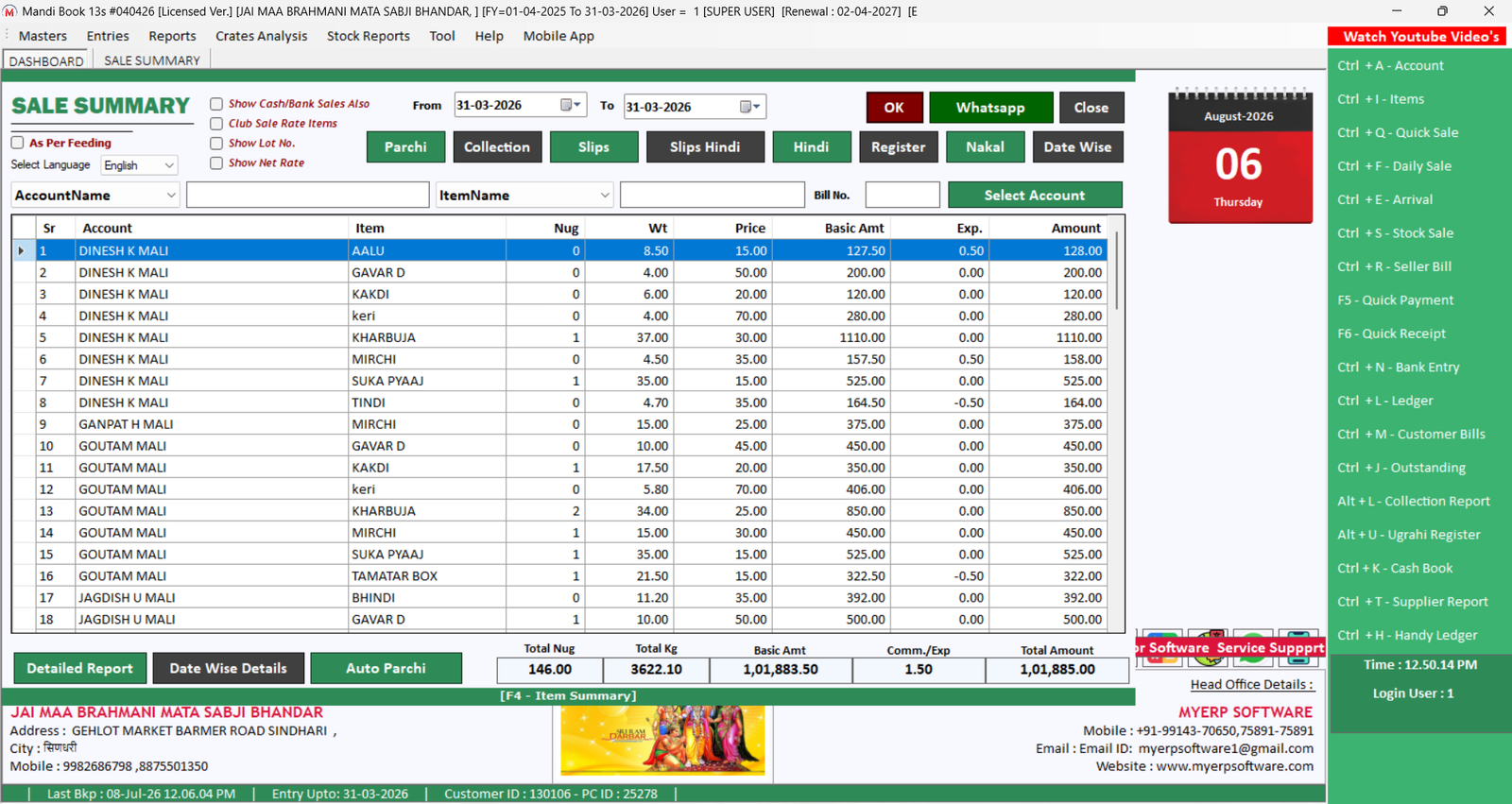Click the calendar widget showing August-2026
1512x804 pixels.
tap(1240, 157)
